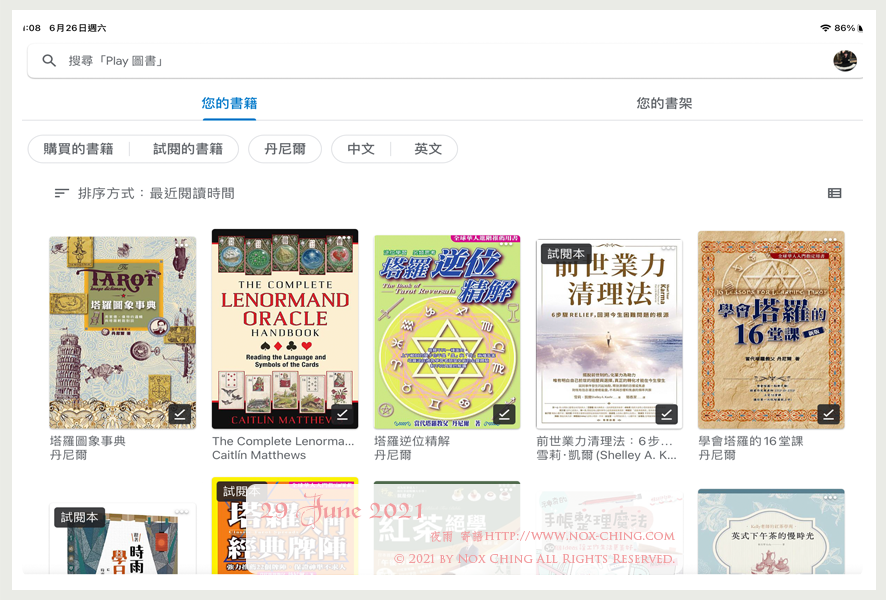Tap downloaded checkmark on 學會塔羅的16堂課 cover
The height and width of the screenshot is (600, 886).
[x=828, y=414]
